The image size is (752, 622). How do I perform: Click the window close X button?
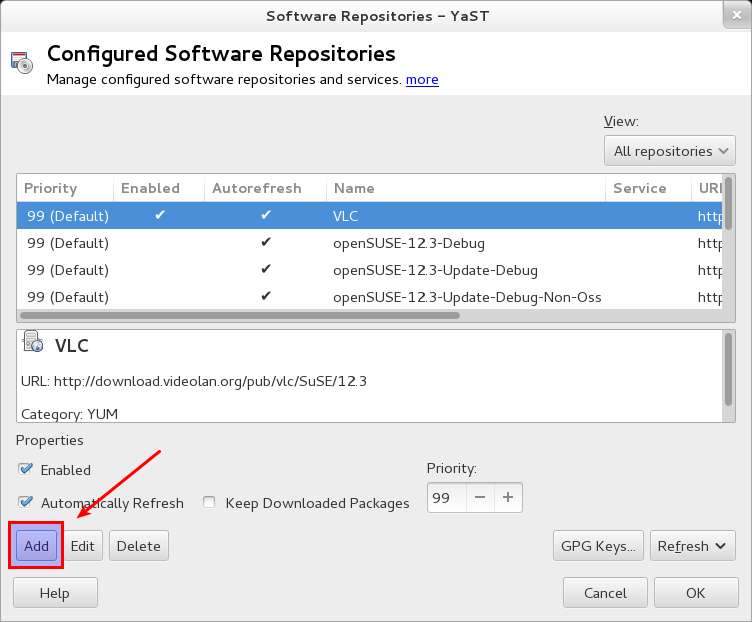(x=734, y=15)
